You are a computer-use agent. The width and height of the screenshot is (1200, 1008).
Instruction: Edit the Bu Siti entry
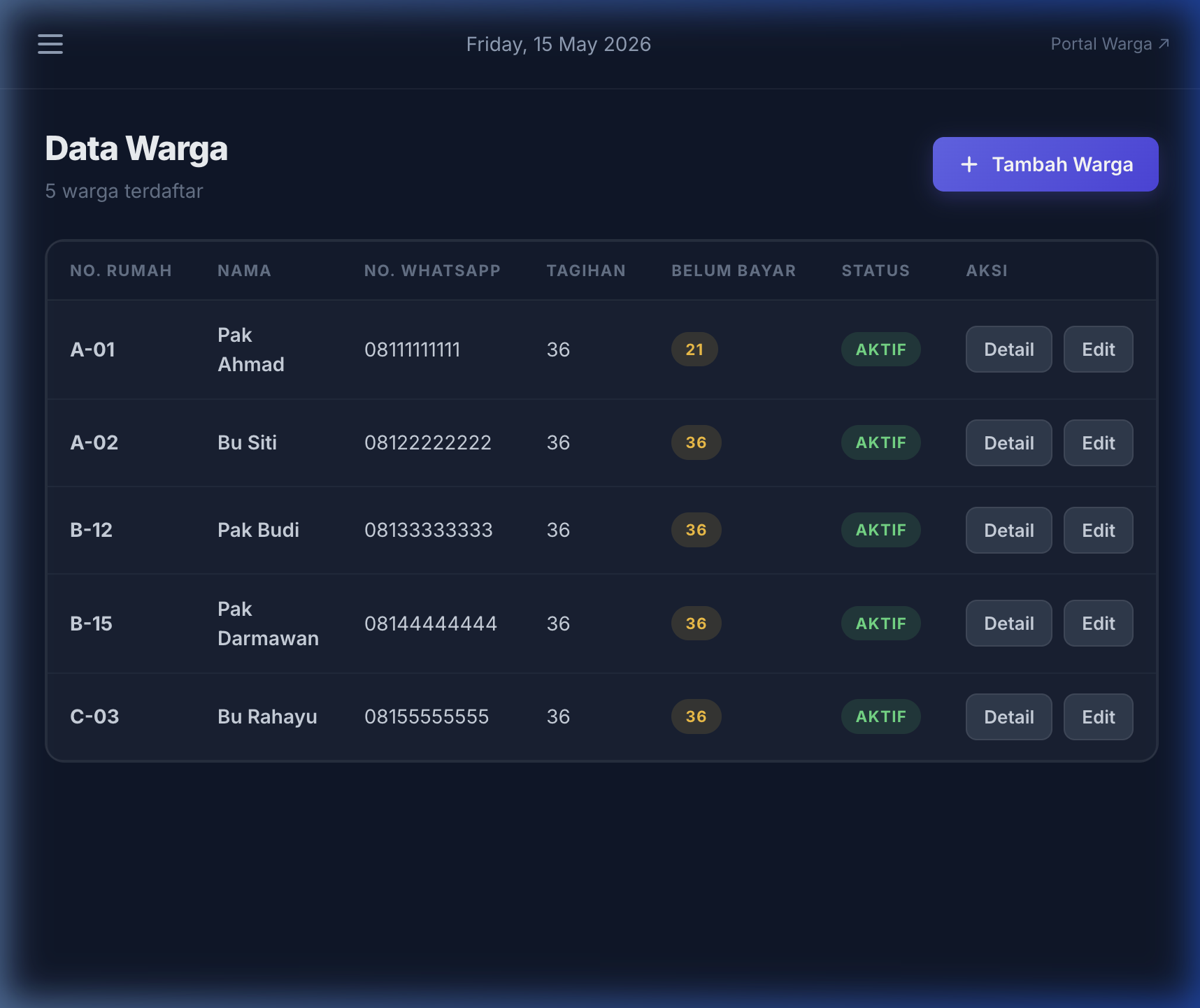tap(1098, 442)
